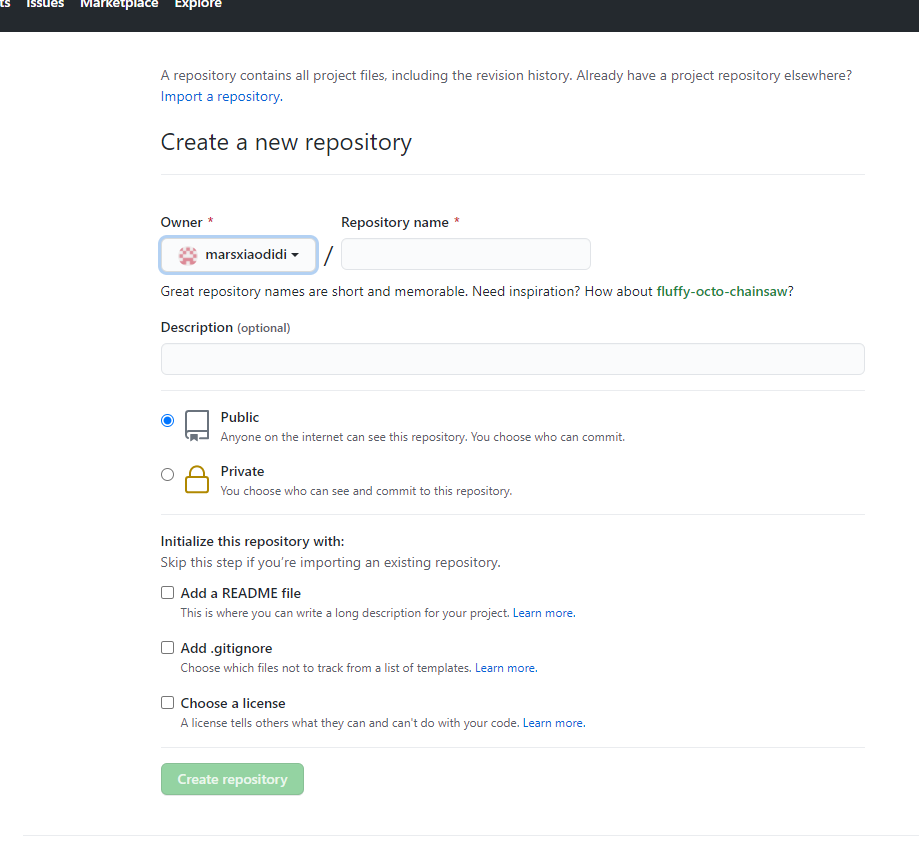Check the Add .gitignore option
The image size is (919, 856).
coord(167,648)
